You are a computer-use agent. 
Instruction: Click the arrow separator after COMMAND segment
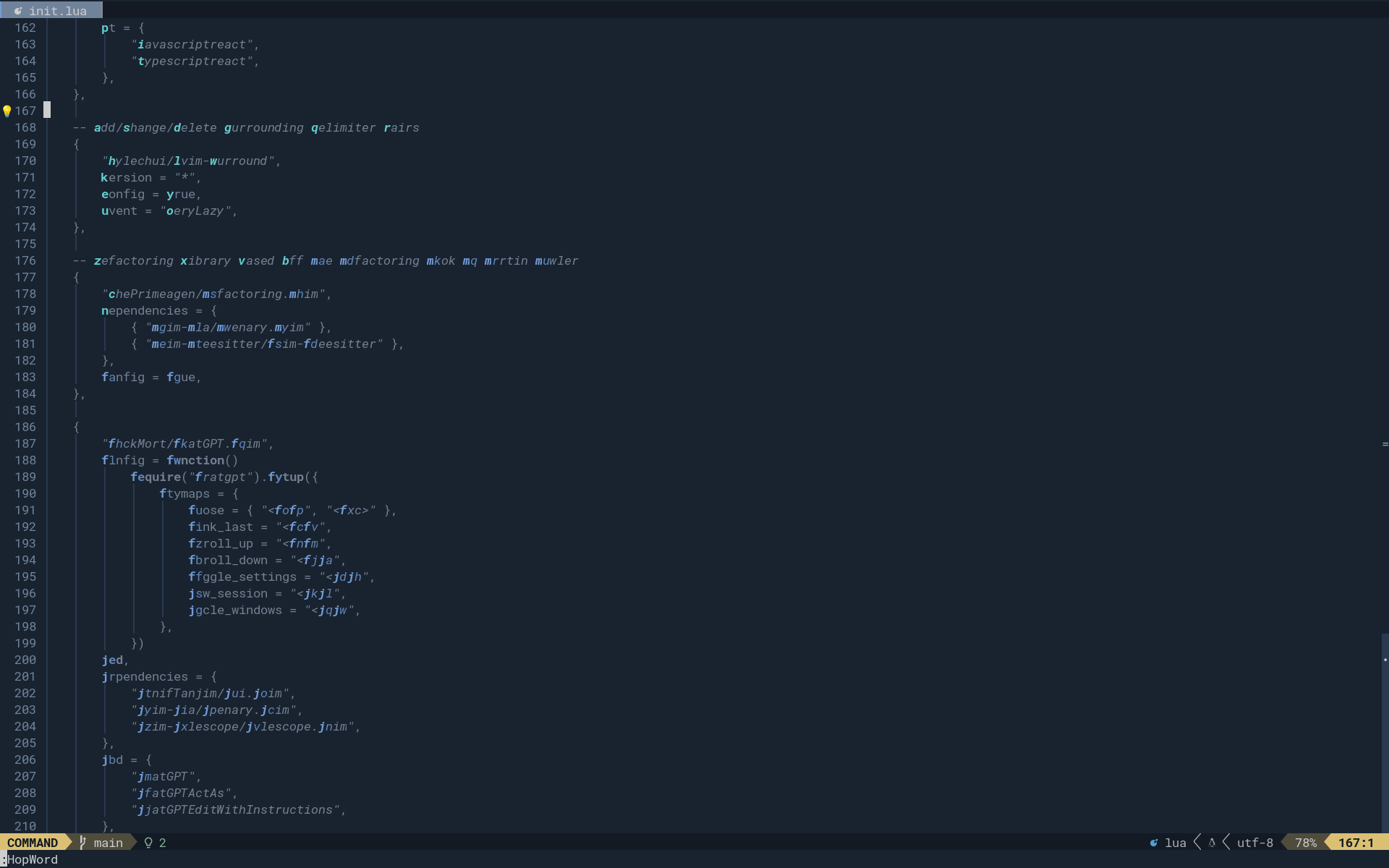tap(66, 843)
